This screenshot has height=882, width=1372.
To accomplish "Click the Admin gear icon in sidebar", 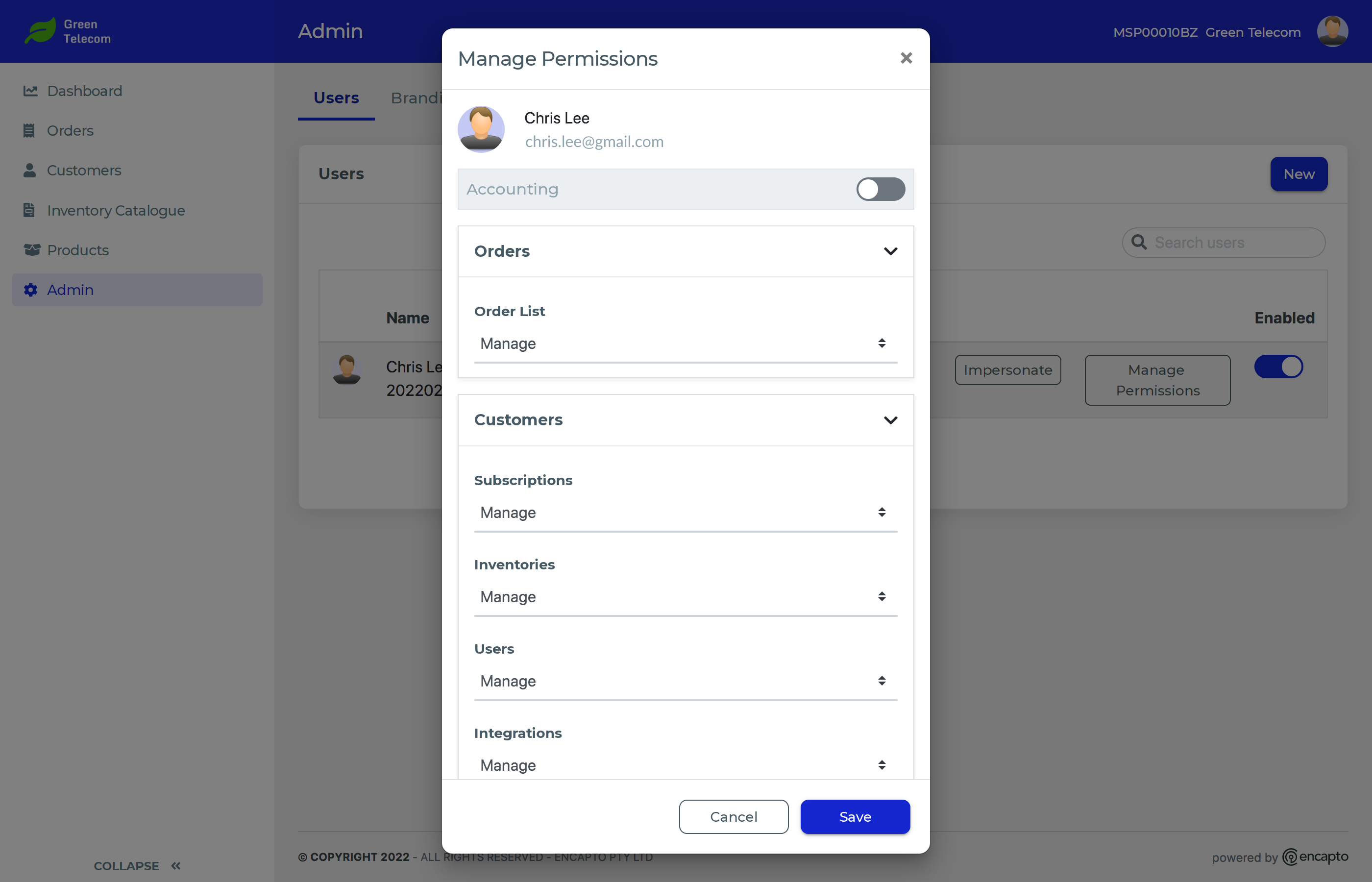I will coord(31,290).
